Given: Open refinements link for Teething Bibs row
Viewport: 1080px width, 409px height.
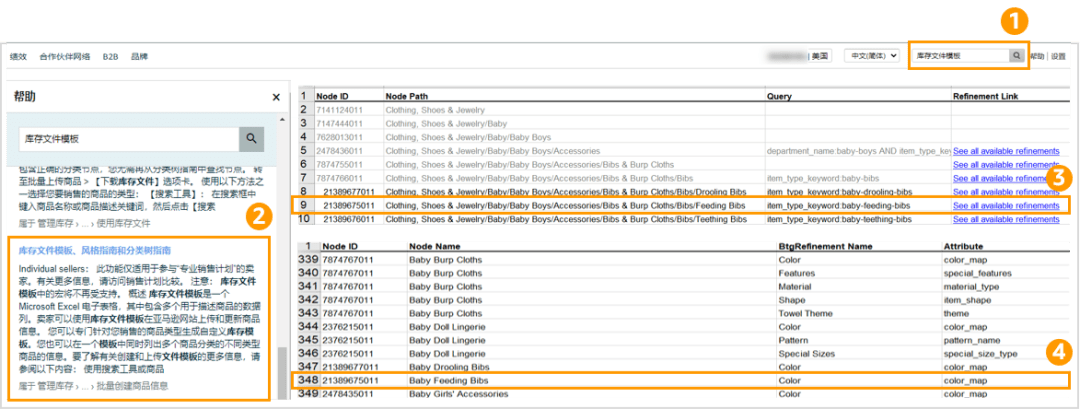Looking at the screenshot, I should pyautogui.click(x=1005, y=218).
